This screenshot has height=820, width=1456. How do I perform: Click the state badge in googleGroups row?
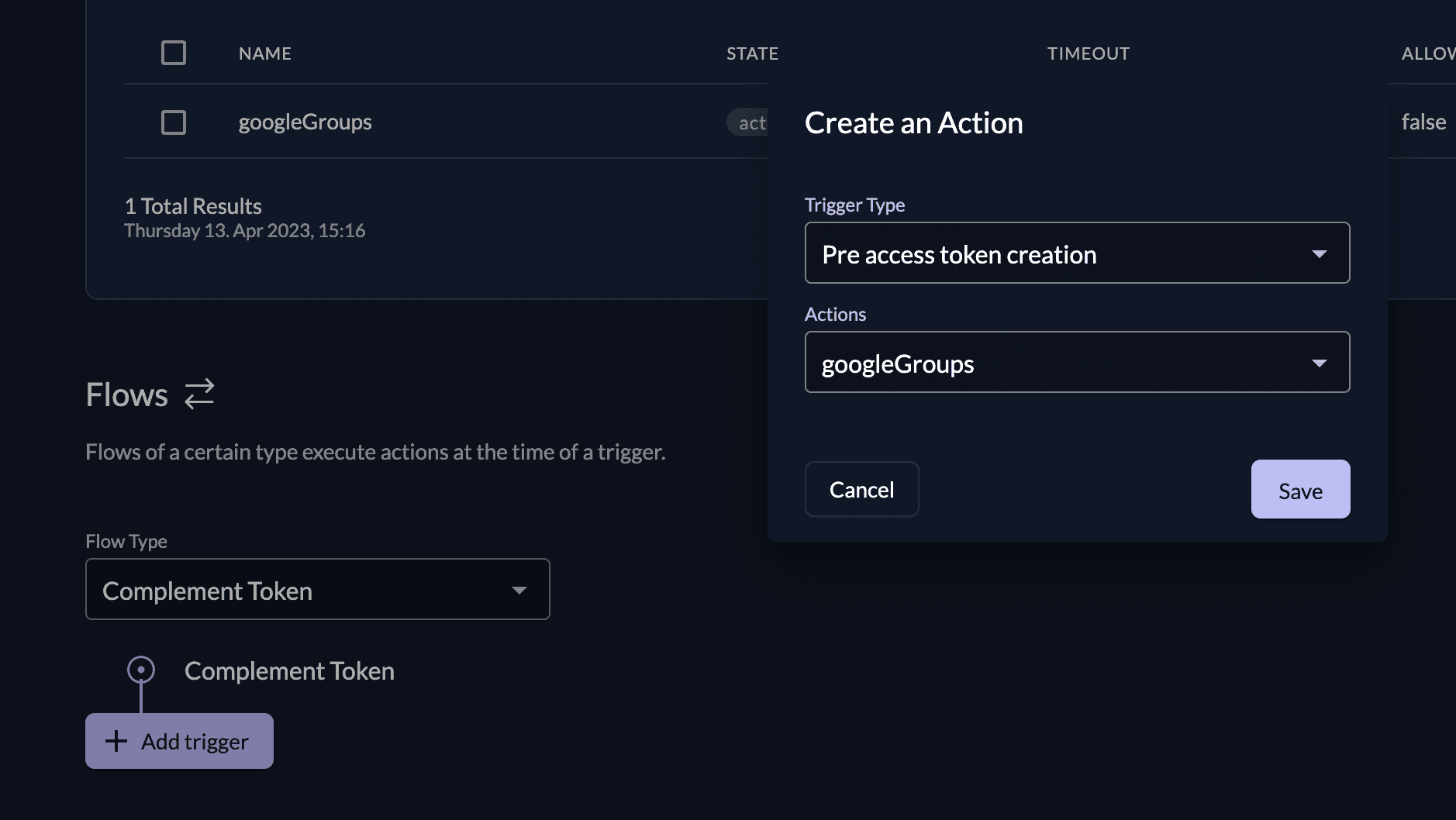(x=748, y=122)
